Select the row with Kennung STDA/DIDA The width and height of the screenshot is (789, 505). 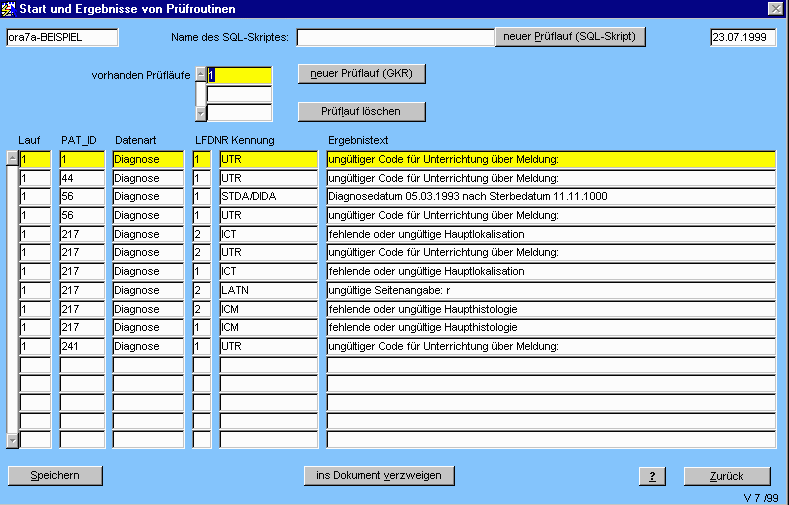[268, 197]
